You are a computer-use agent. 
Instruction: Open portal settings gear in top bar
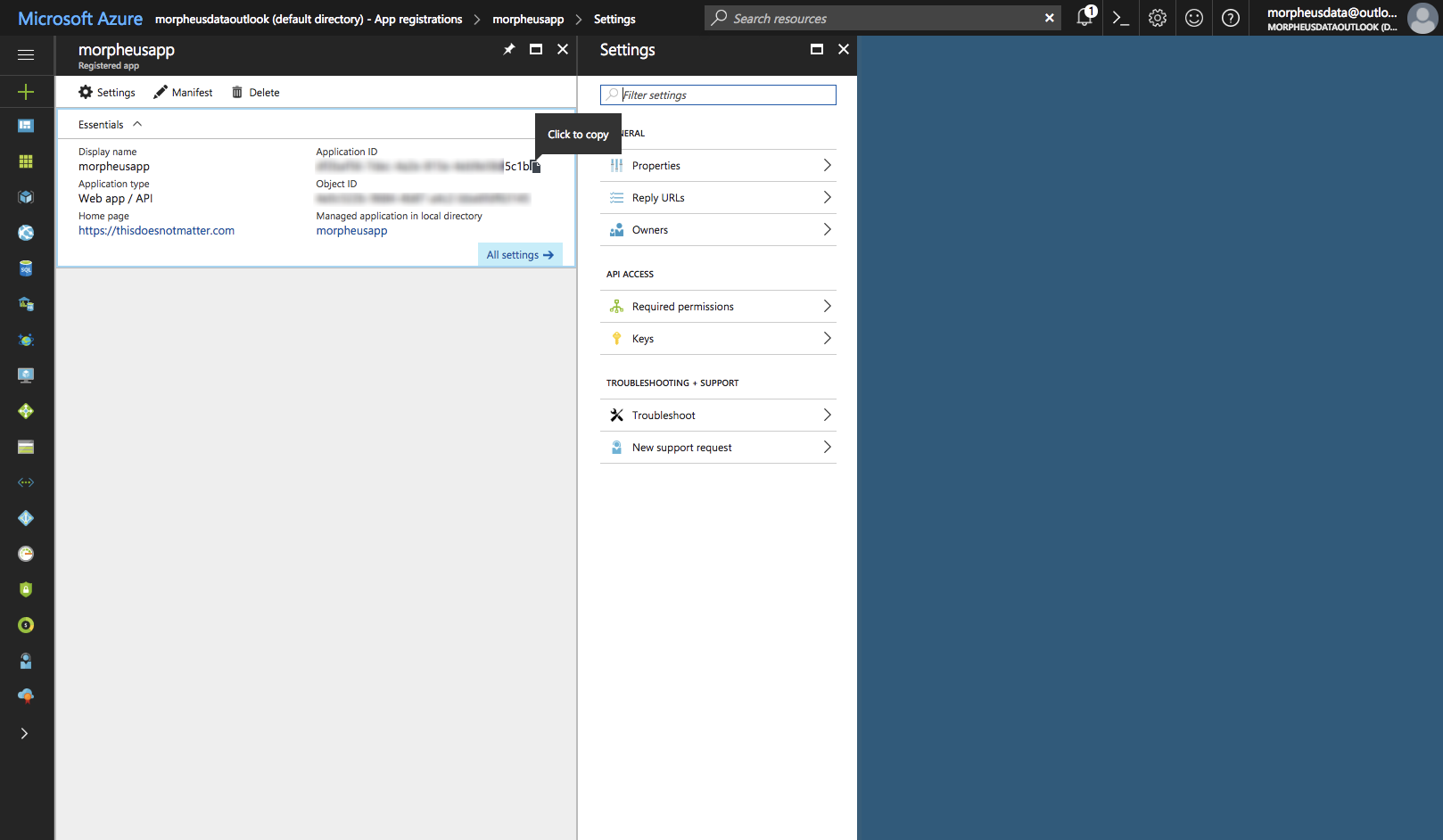click(1158, 18)
